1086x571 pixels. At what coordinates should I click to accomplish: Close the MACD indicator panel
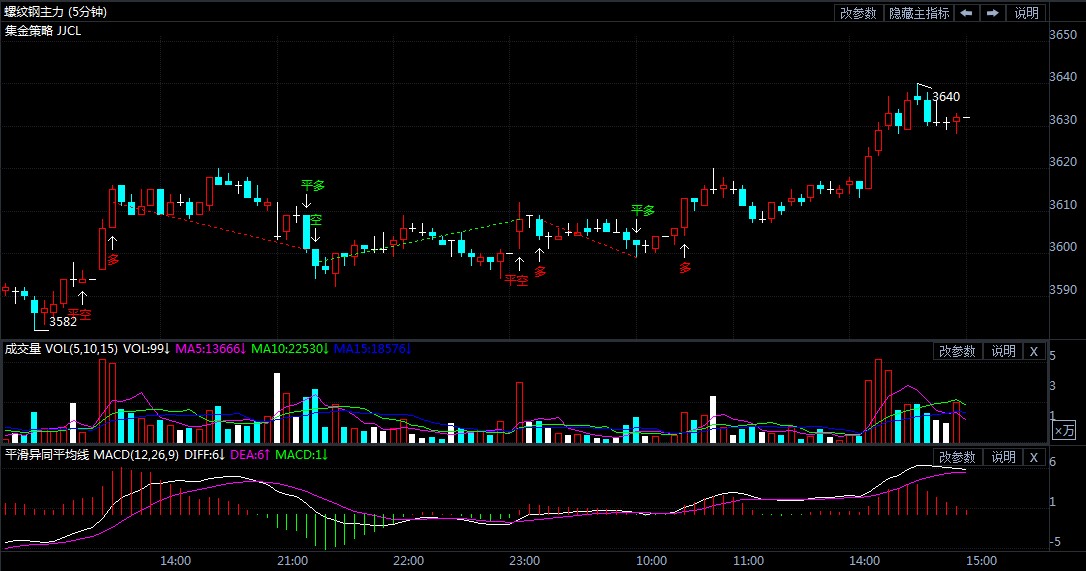point(1035,457)
